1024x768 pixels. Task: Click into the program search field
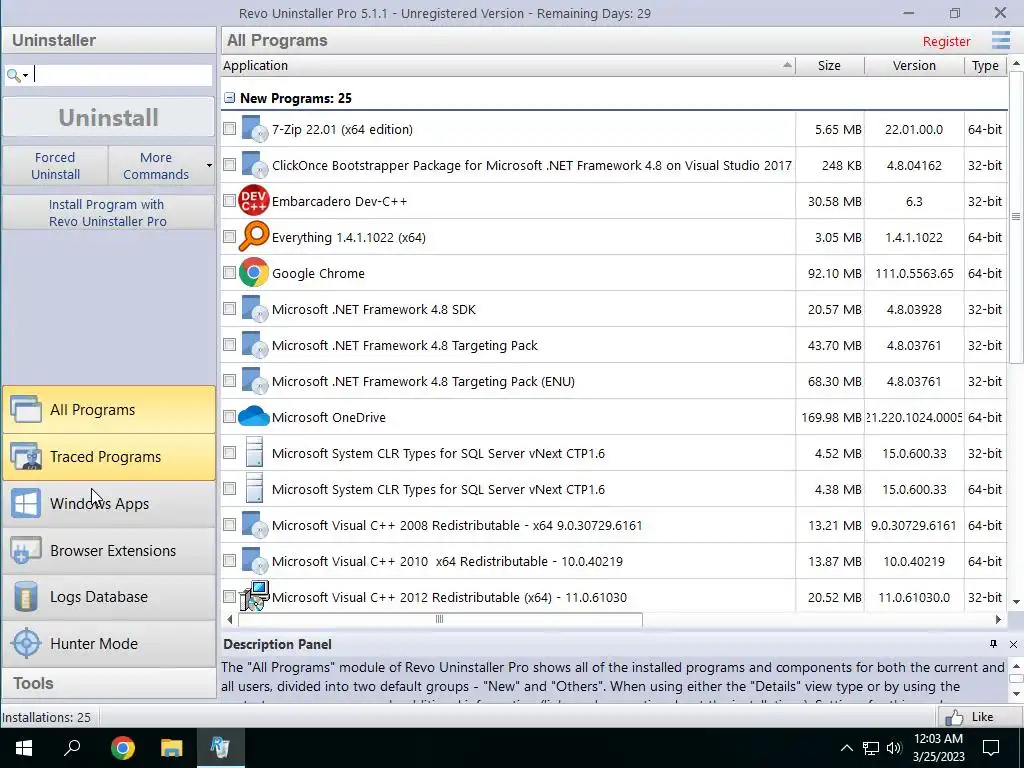click(x=122, y=75)
